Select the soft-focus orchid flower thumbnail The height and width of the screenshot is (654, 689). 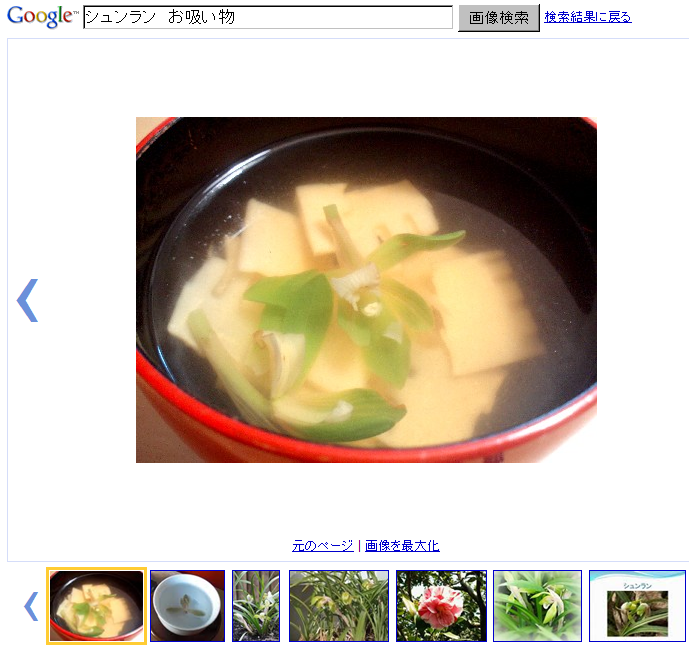tap(537, 606)
